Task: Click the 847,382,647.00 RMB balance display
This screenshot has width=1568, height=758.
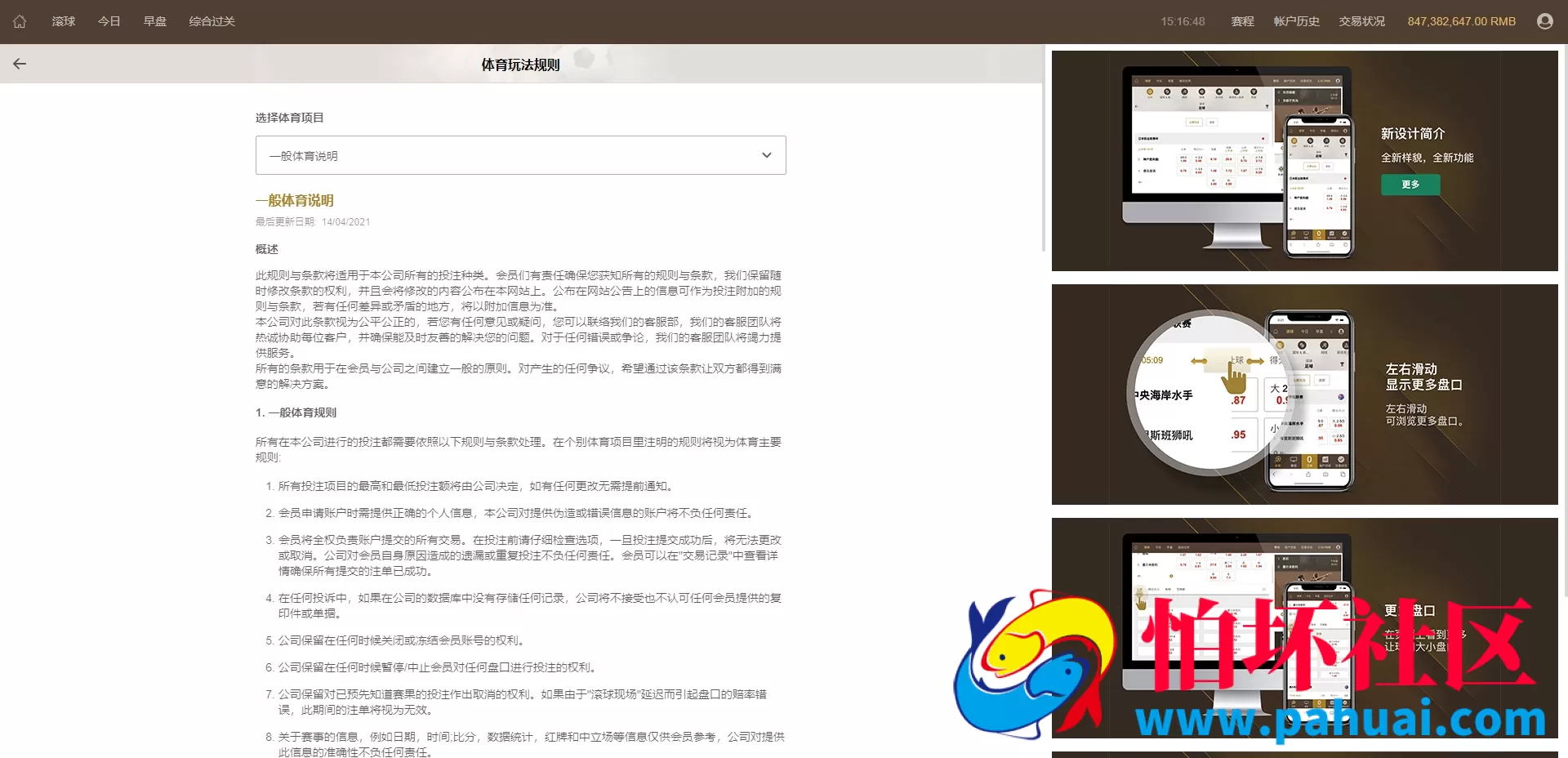Action: point(1460,21)
